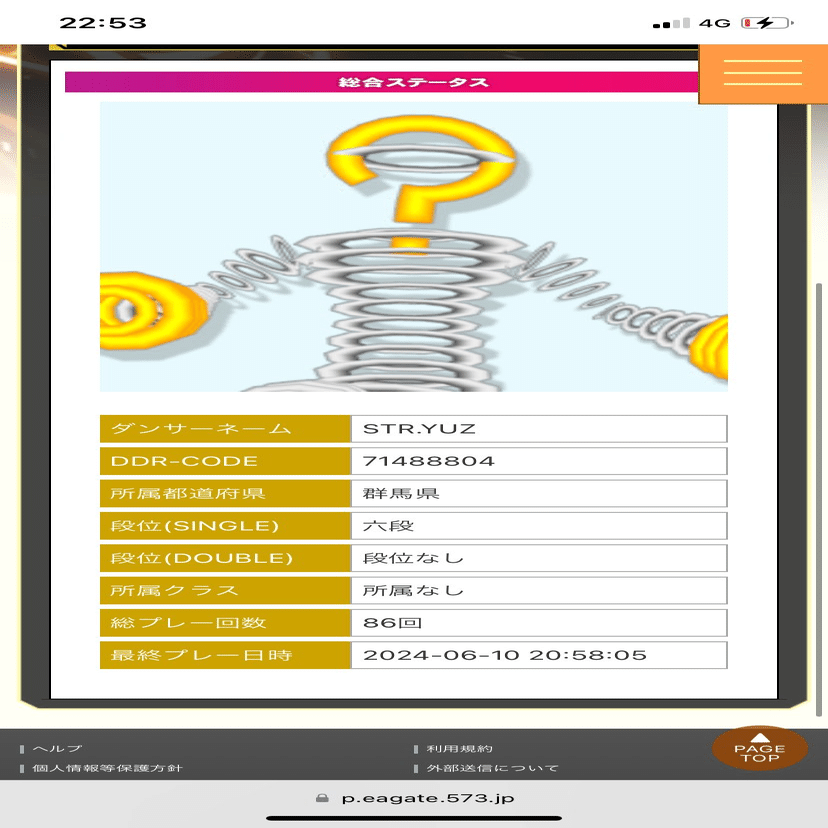Image resolution: width=828 pixels, height=828 pixels.
Task: Tap the 22:53 clock in status bar
Action: pos(102,23)
